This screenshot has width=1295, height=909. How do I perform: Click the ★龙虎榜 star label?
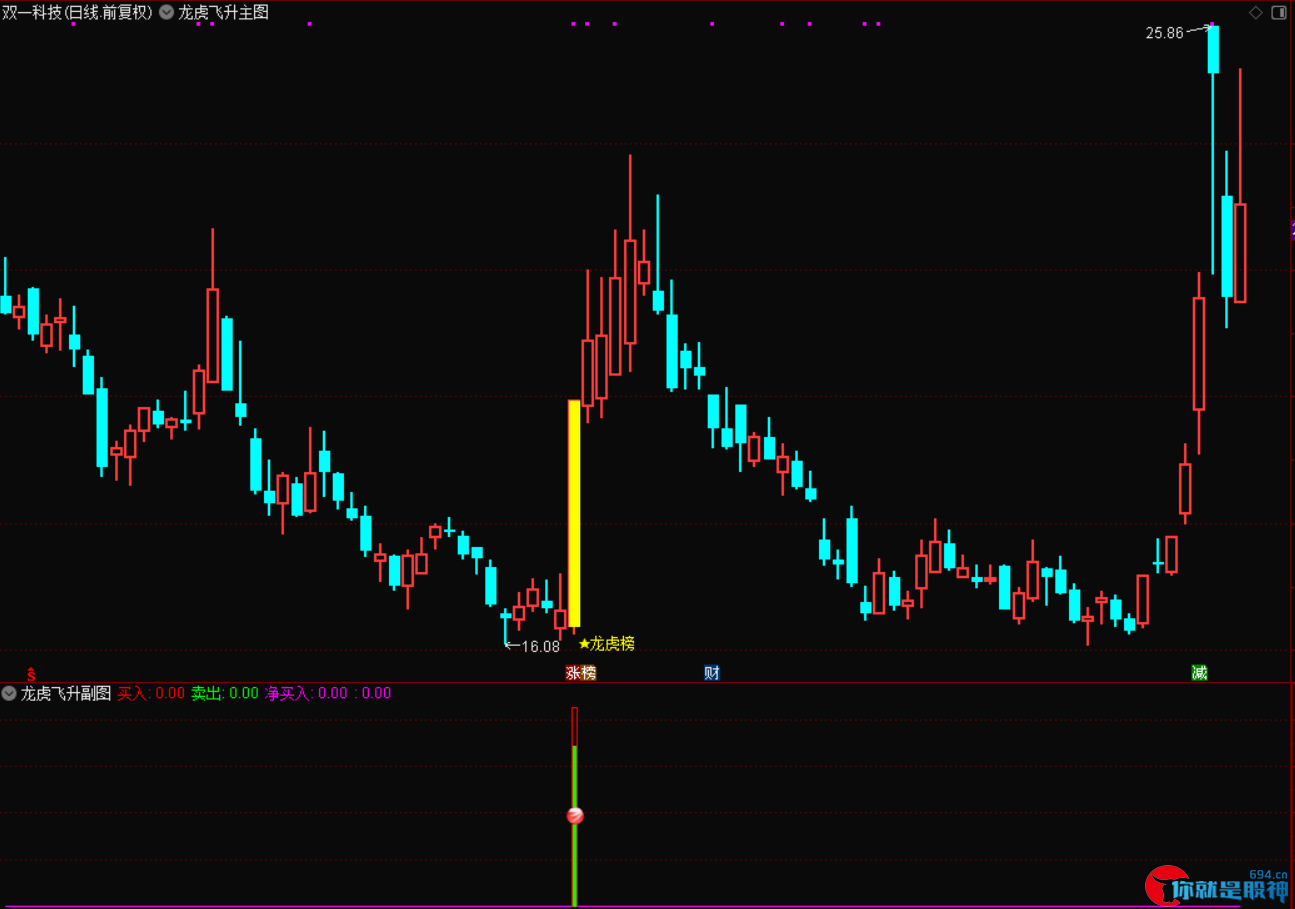click(606, 644)
